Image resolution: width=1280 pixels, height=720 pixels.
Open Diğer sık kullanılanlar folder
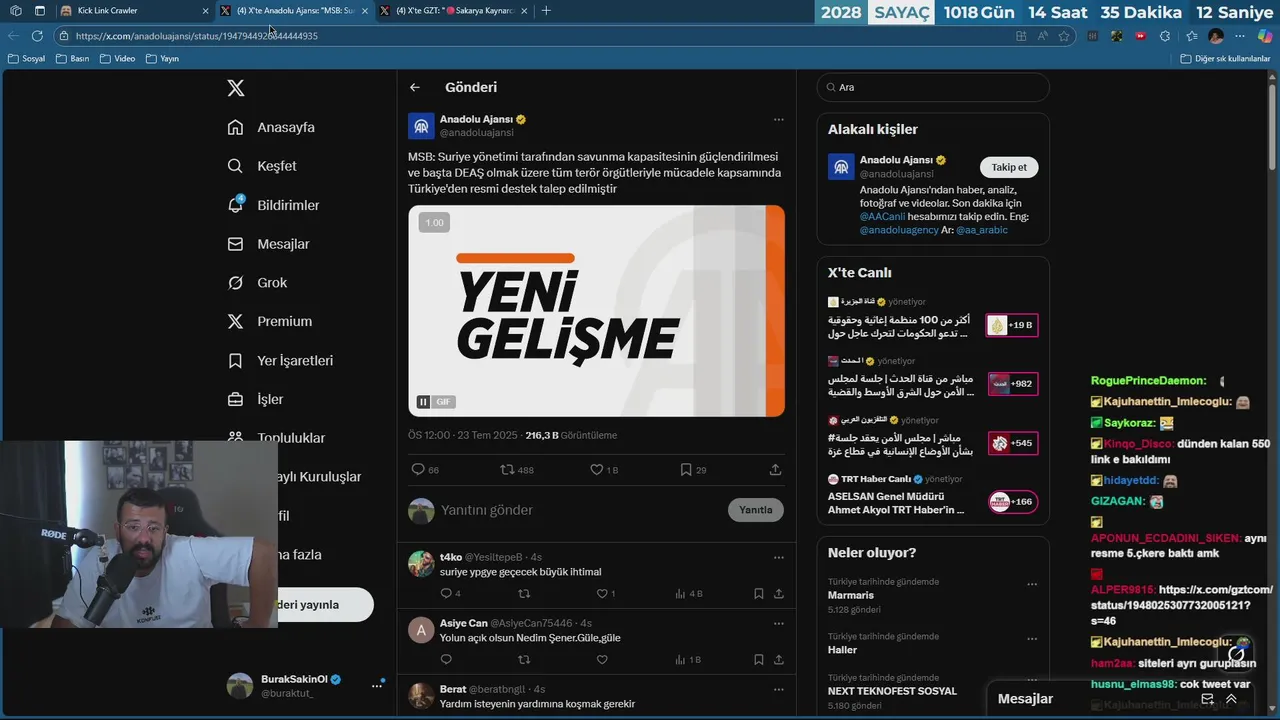(x=1225, y=59)
